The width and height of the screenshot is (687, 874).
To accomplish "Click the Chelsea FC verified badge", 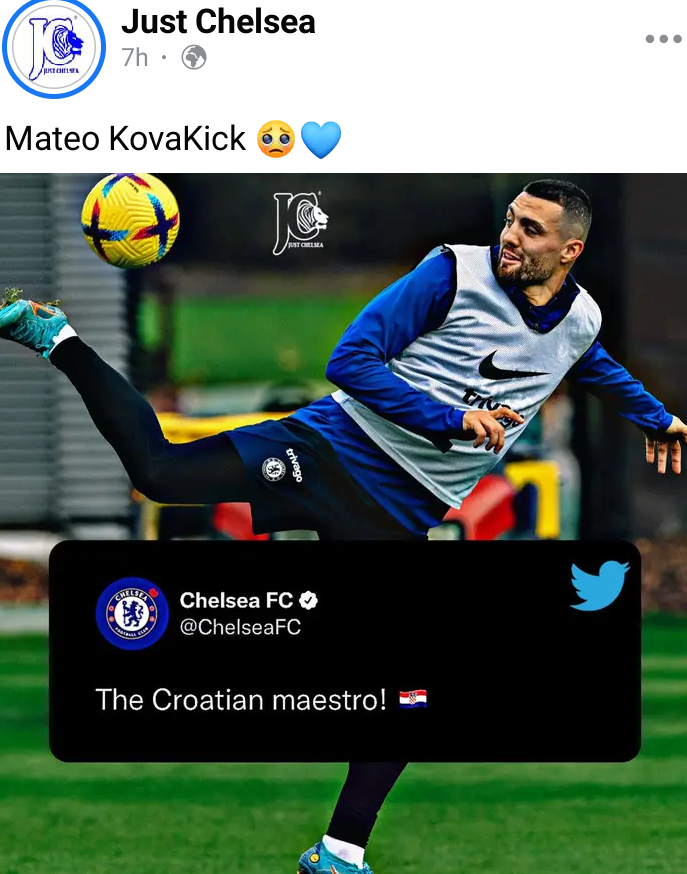I will [x=308, y=600].
